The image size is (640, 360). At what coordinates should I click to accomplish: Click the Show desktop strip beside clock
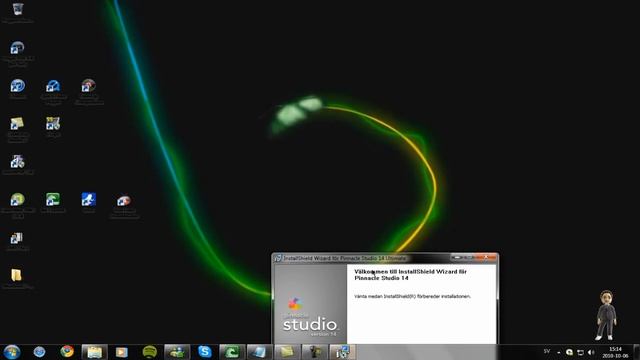point(636,352)
